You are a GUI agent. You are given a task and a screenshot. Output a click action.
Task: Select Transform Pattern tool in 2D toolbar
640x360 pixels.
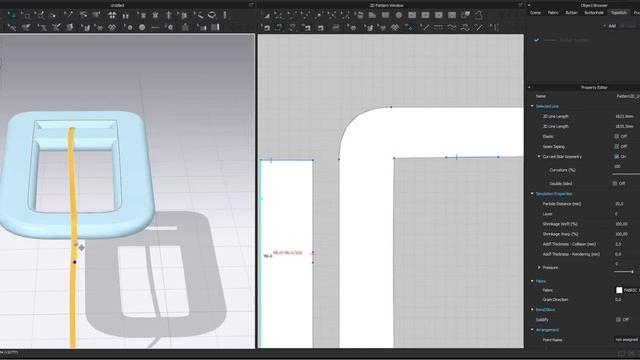click(x=266, y=15)
